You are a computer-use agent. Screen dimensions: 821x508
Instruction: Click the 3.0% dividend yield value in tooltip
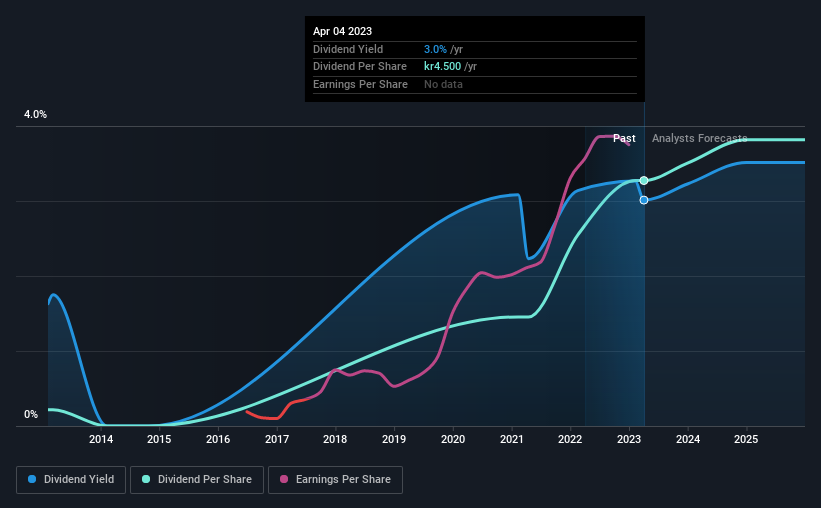[435, 49]
